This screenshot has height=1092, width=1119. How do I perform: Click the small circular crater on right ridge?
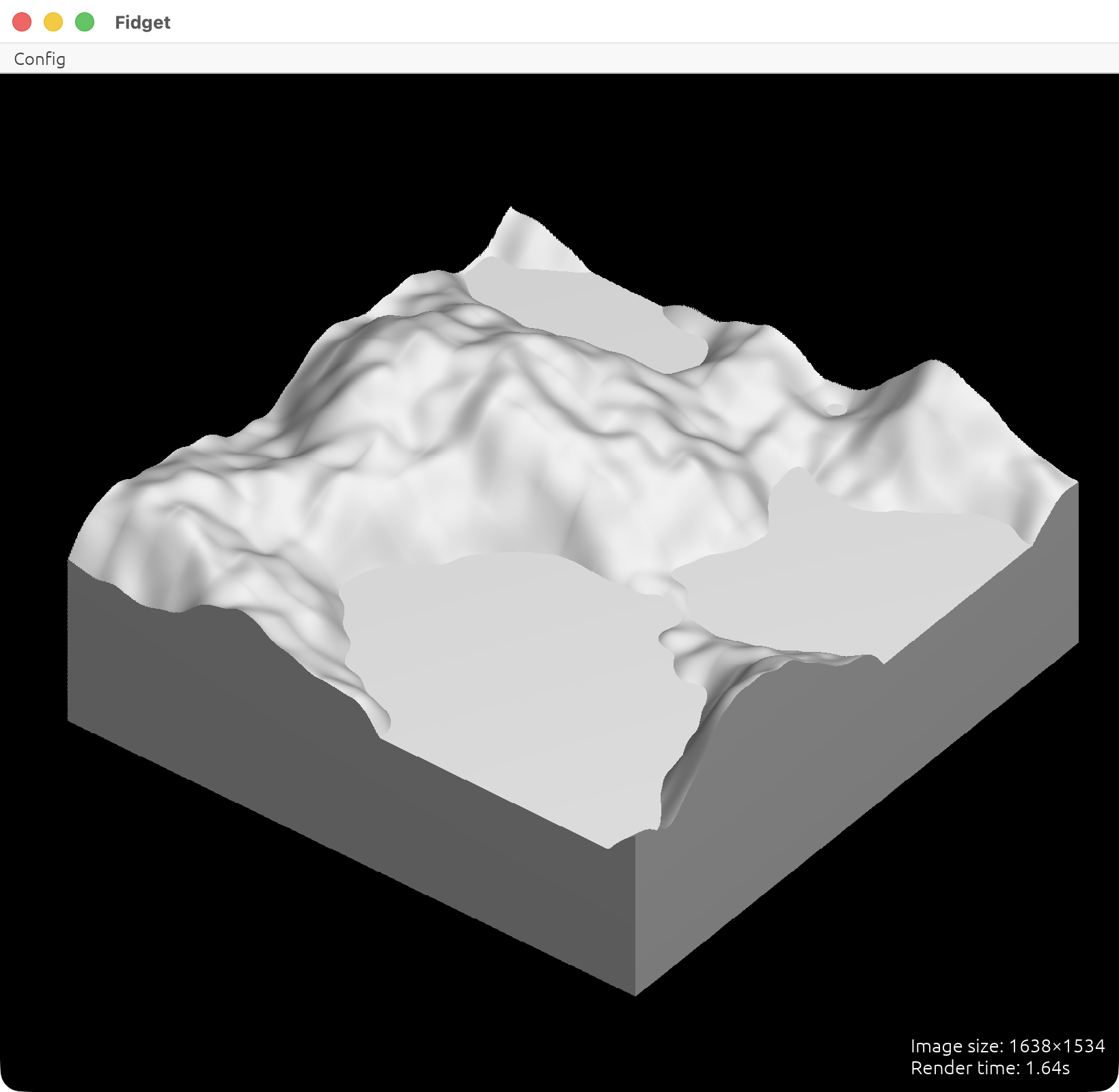pyautogui.click(x=835, y=409)
